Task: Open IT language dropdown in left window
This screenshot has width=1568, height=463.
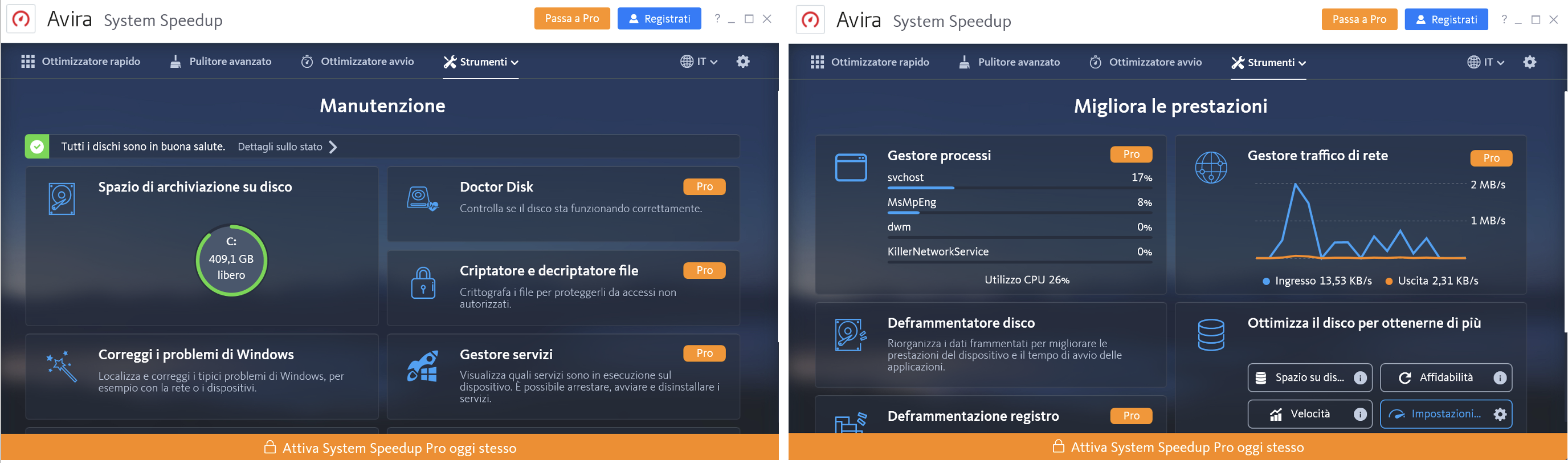Action: tap(699, 62)
